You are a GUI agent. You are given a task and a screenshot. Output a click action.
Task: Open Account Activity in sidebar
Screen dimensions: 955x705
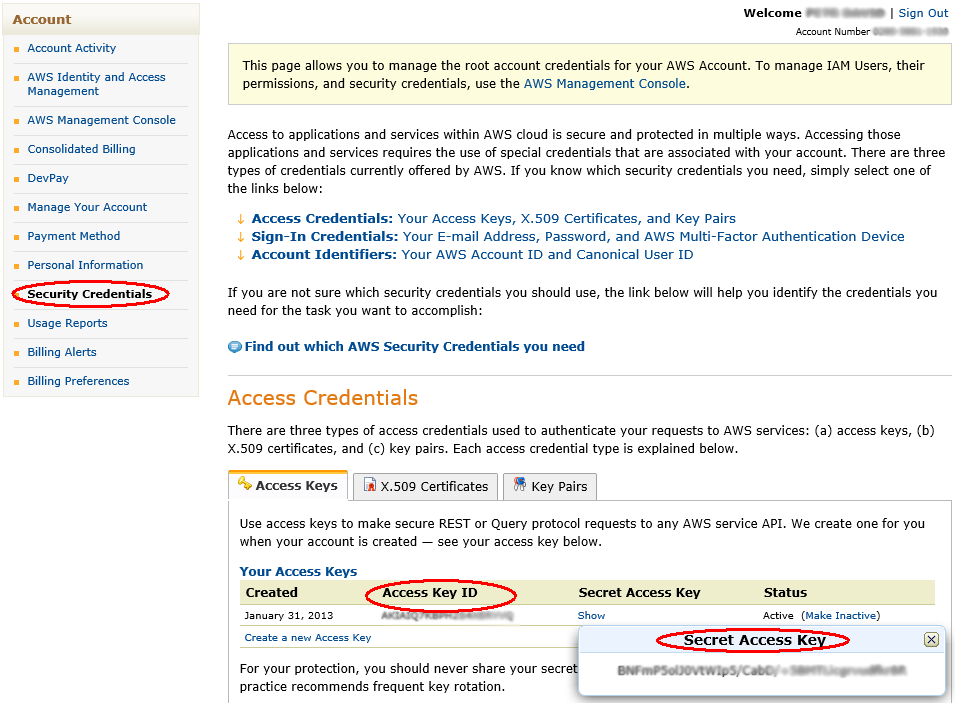pos(72,48)
